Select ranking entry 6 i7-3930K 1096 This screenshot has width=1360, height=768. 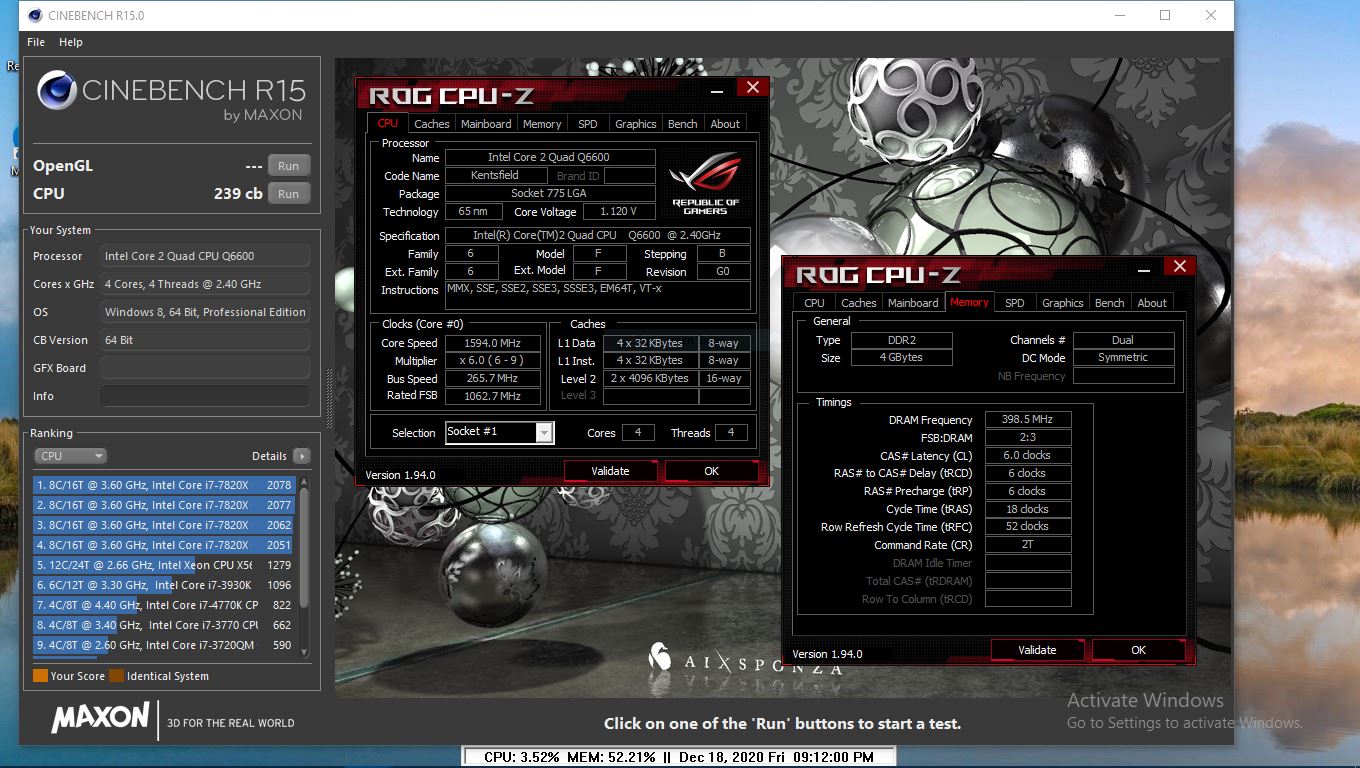(164, 585)
